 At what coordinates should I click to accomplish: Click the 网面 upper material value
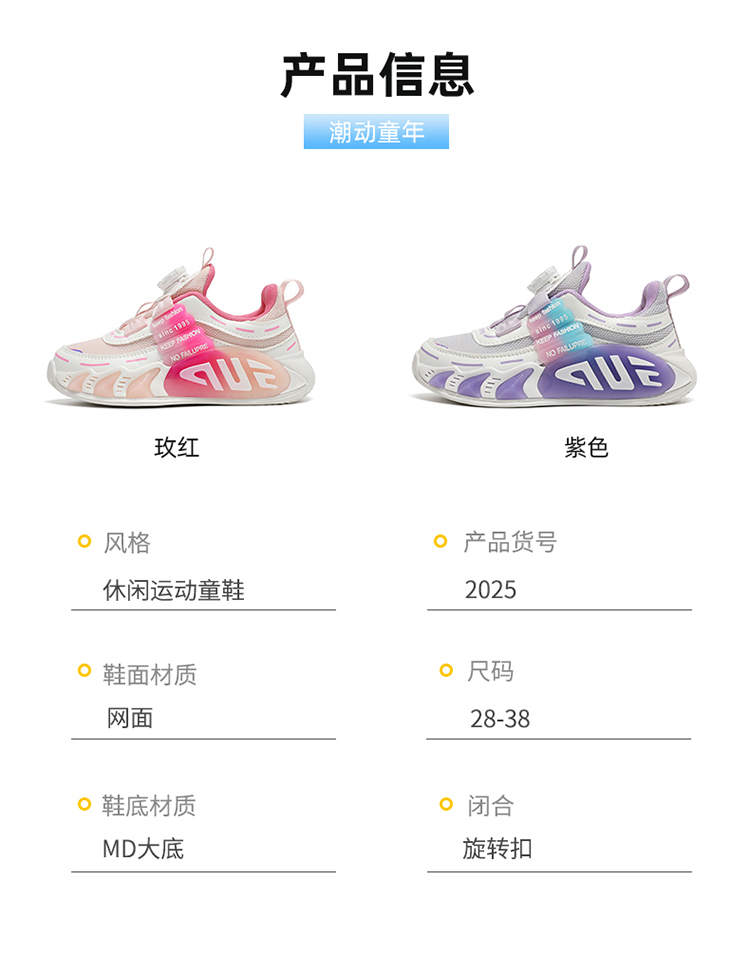click(x=130, y=719)
